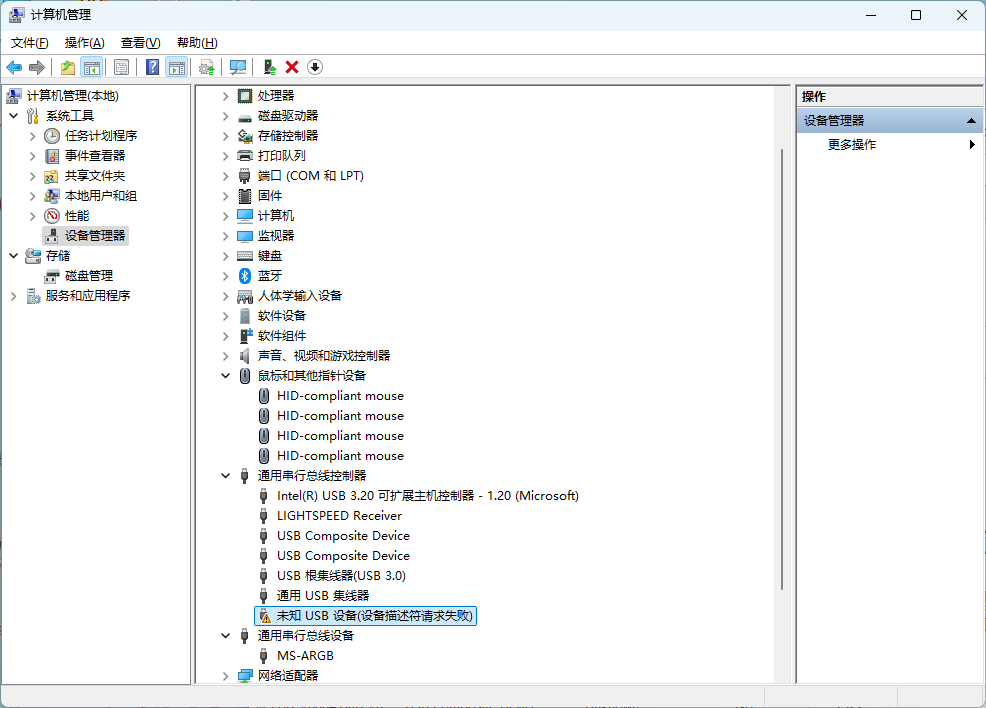Click the red X uninstall device icon
This screenshot has width=986, height=708.
coord(292,67)
